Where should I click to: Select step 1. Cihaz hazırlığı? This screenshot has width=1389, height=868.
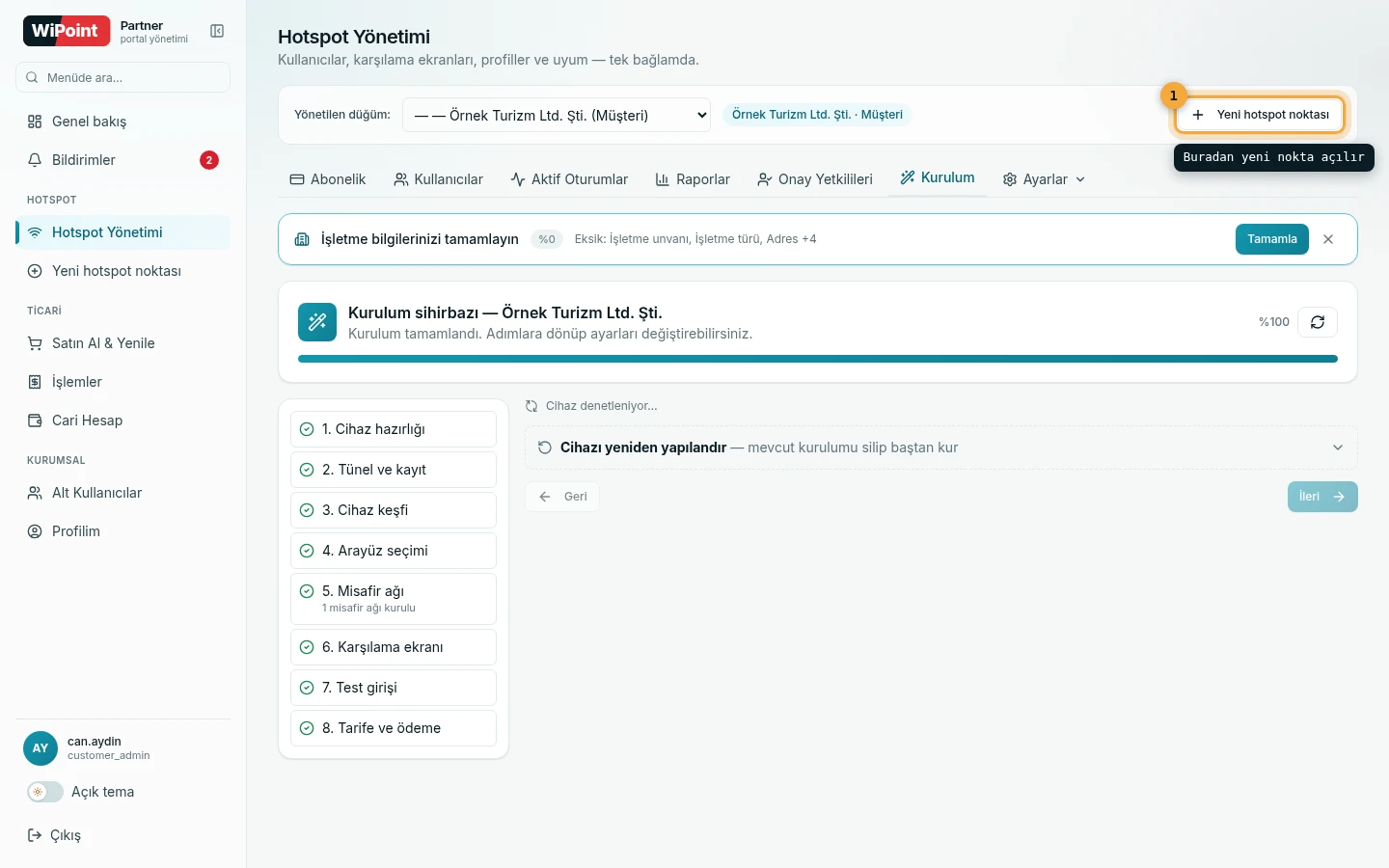[x=394, y=429]
